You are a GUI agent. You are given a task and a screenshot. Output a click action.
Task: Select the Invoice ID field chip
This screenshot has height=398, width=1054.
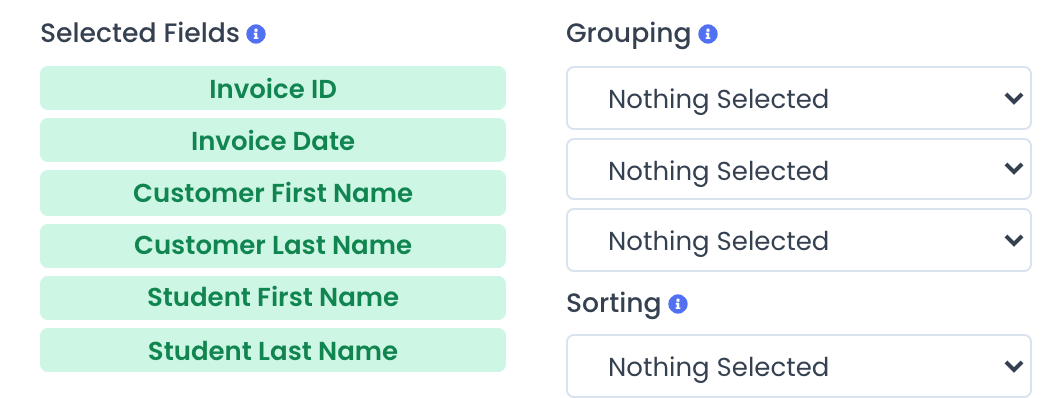273,88
